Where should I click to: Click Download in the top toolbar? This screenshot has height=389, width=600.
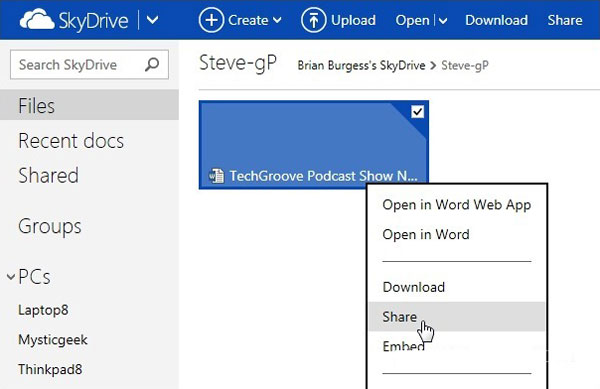pos(496,20)
